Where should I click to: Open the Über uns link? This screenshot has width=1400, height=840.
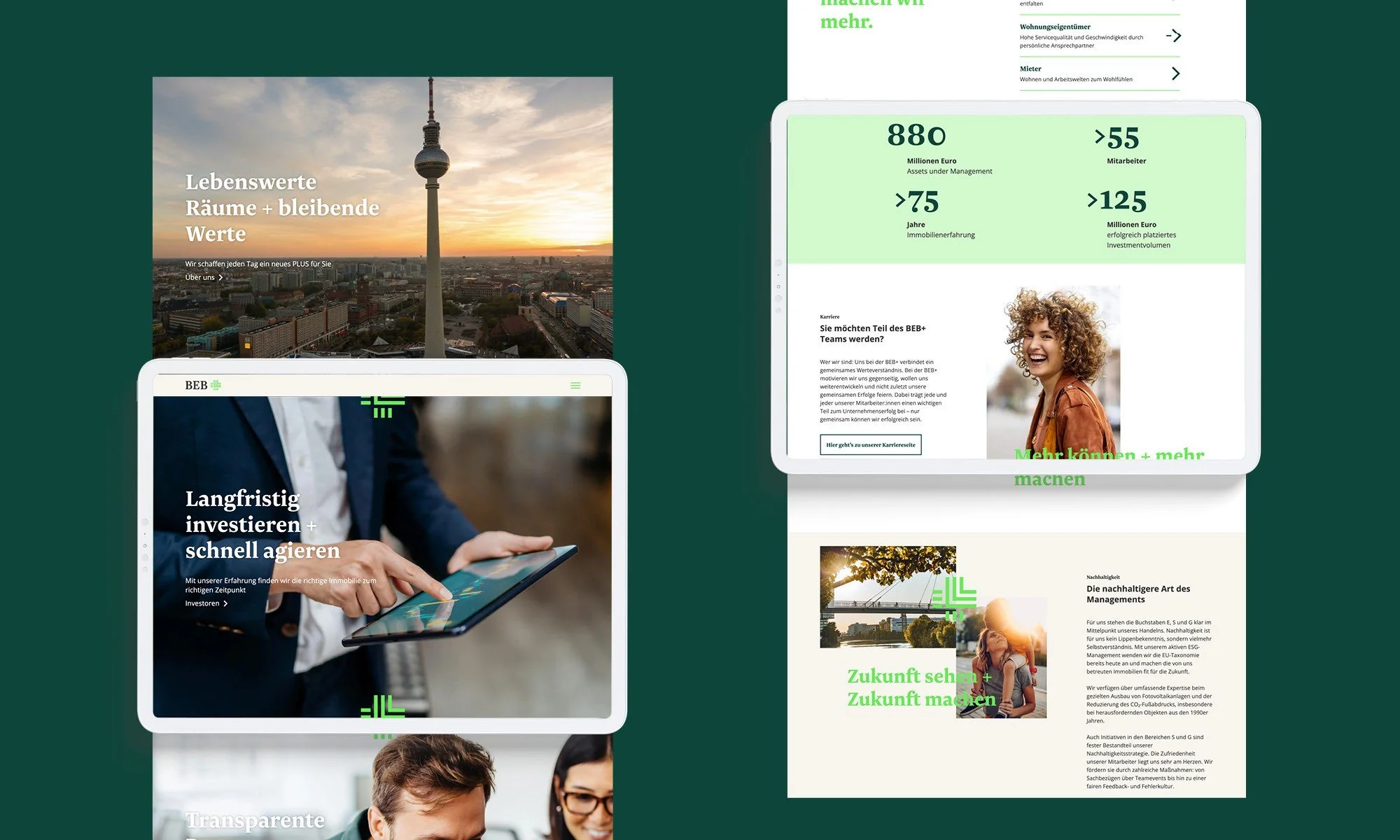[200, 277]
